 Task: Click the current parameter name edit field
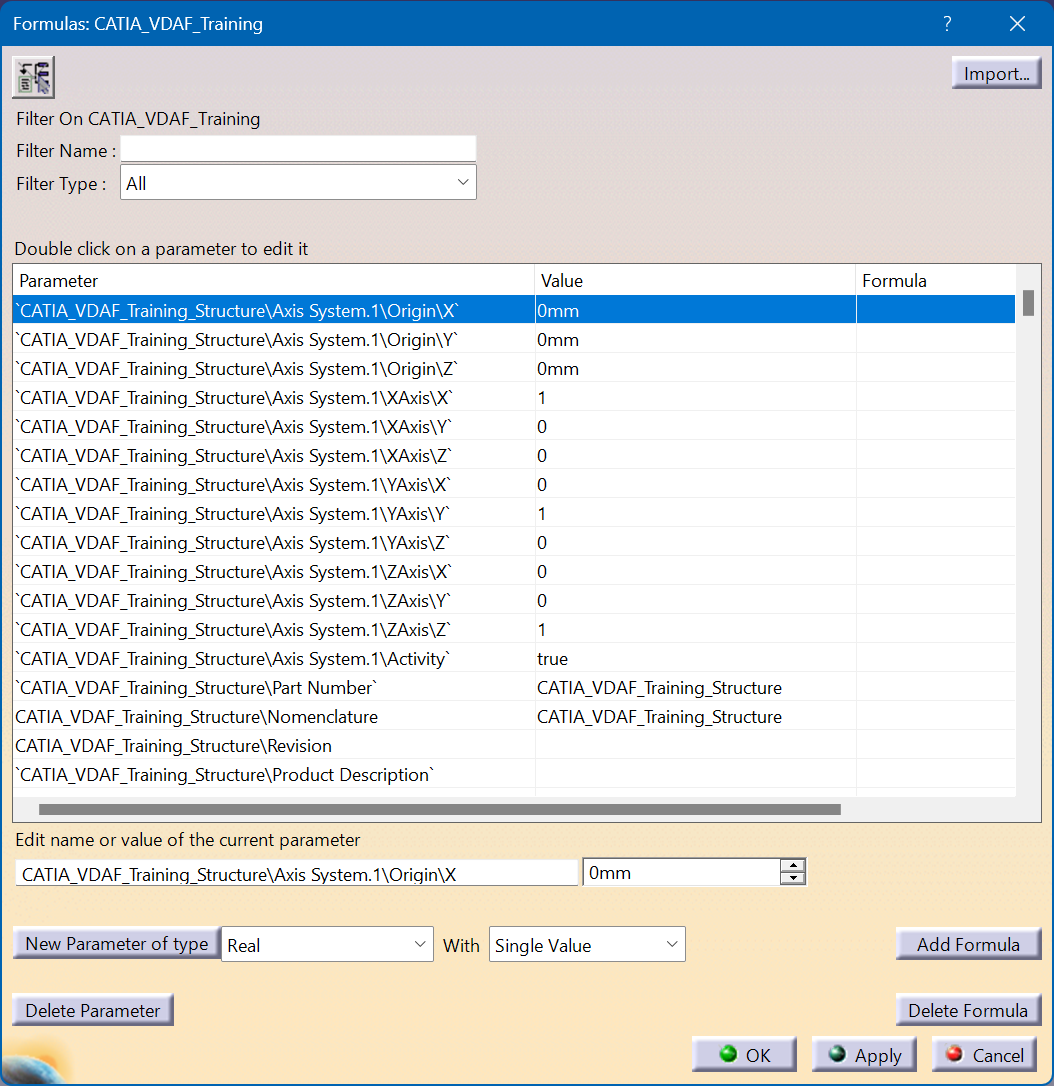point(296,874)
